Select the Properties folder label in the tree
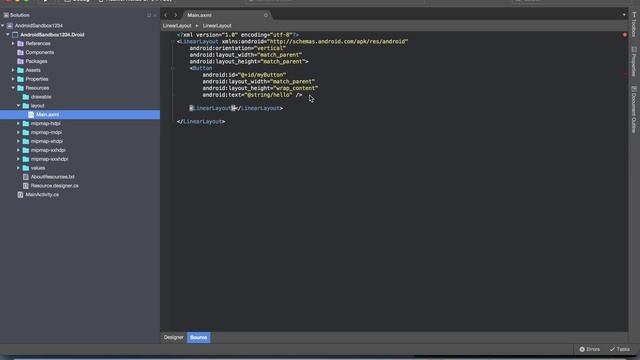This screenshot has height=360, width=640. click(37, 79)
